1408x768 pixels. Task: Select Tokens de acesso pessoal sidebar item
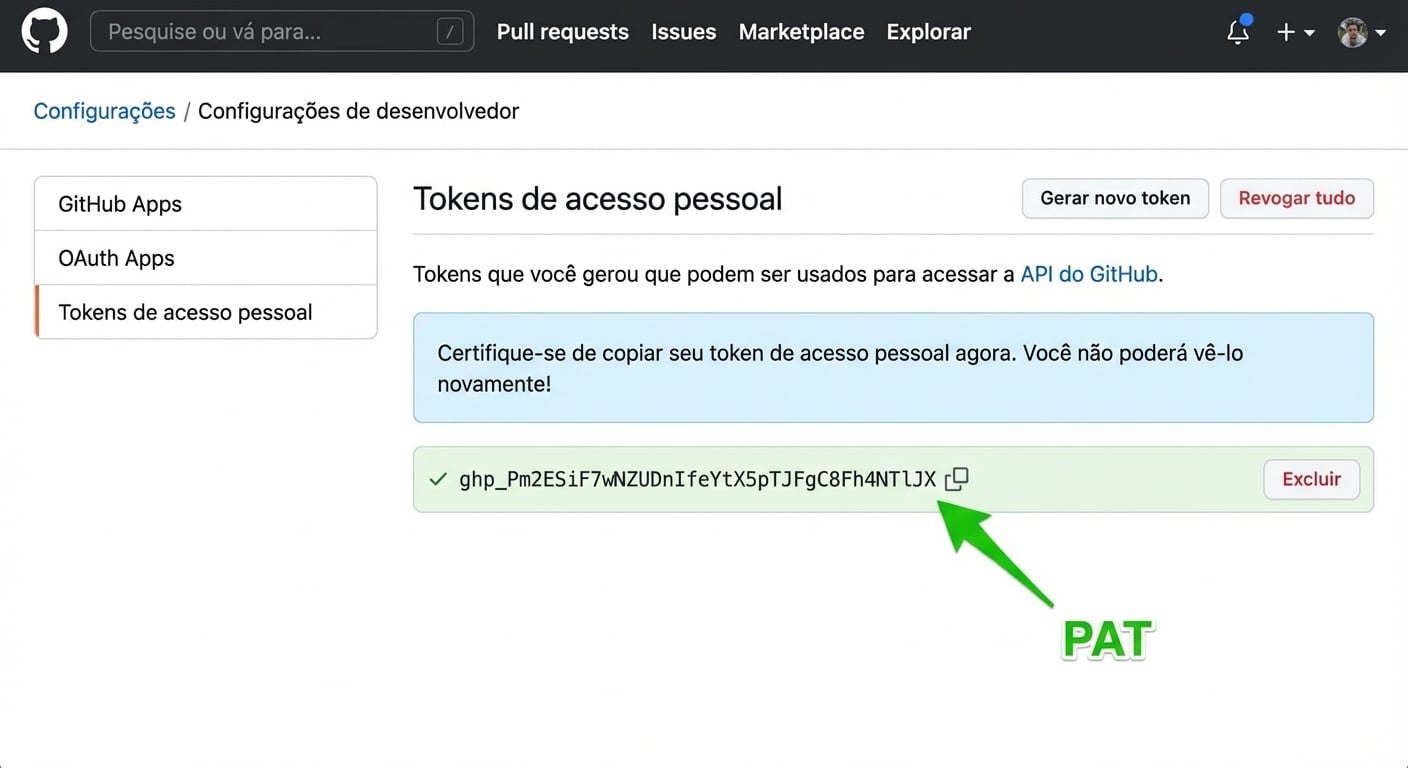tap(206, 312)
